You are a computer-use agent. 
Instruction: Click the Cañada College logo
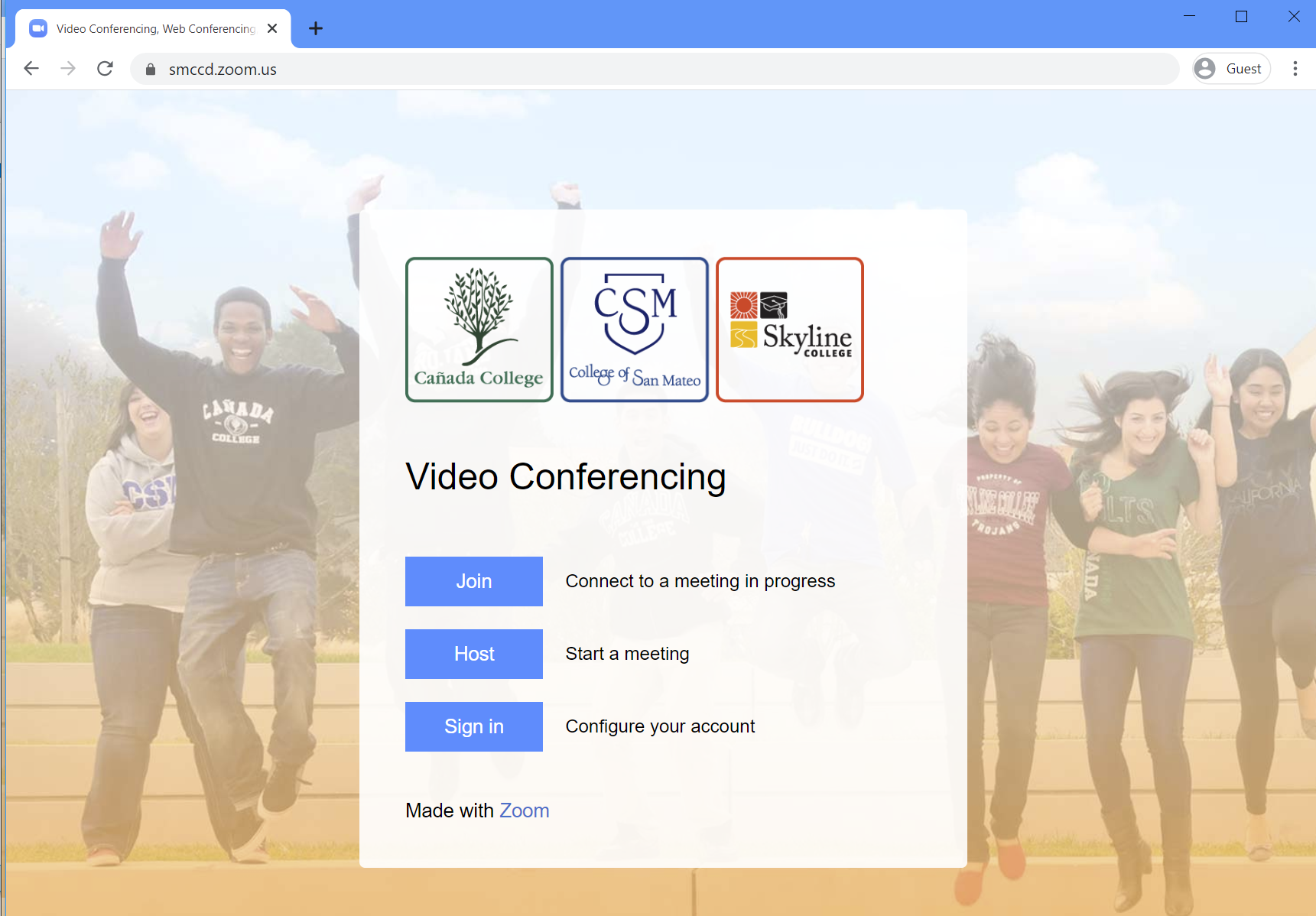[479, 330]
